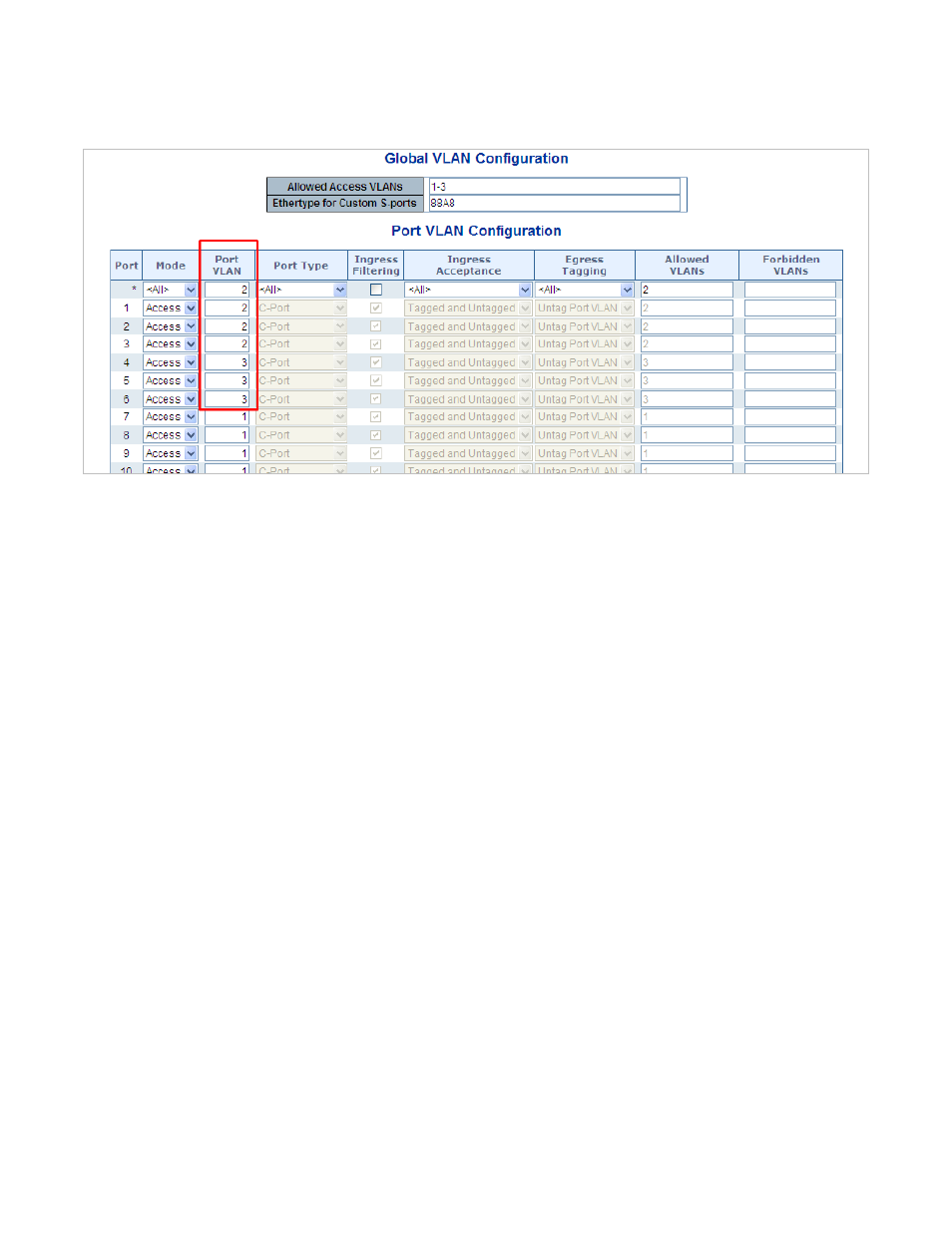Screen dimensions: 952x1233
Task: Edit Allowed VLANs field in all-ports row
Action: [x=687, y=290]
